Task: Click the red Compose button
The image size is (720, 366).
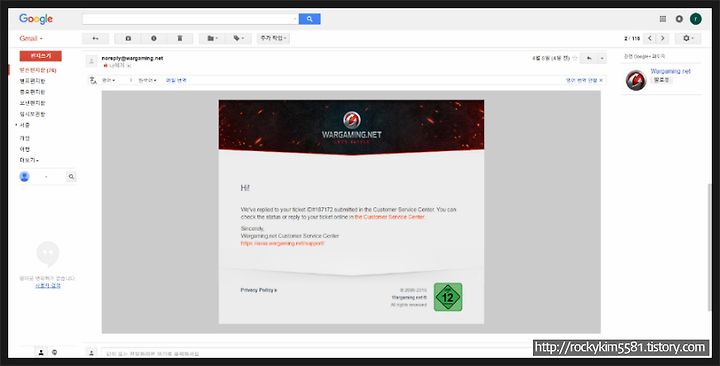Action: pos(40,56)
